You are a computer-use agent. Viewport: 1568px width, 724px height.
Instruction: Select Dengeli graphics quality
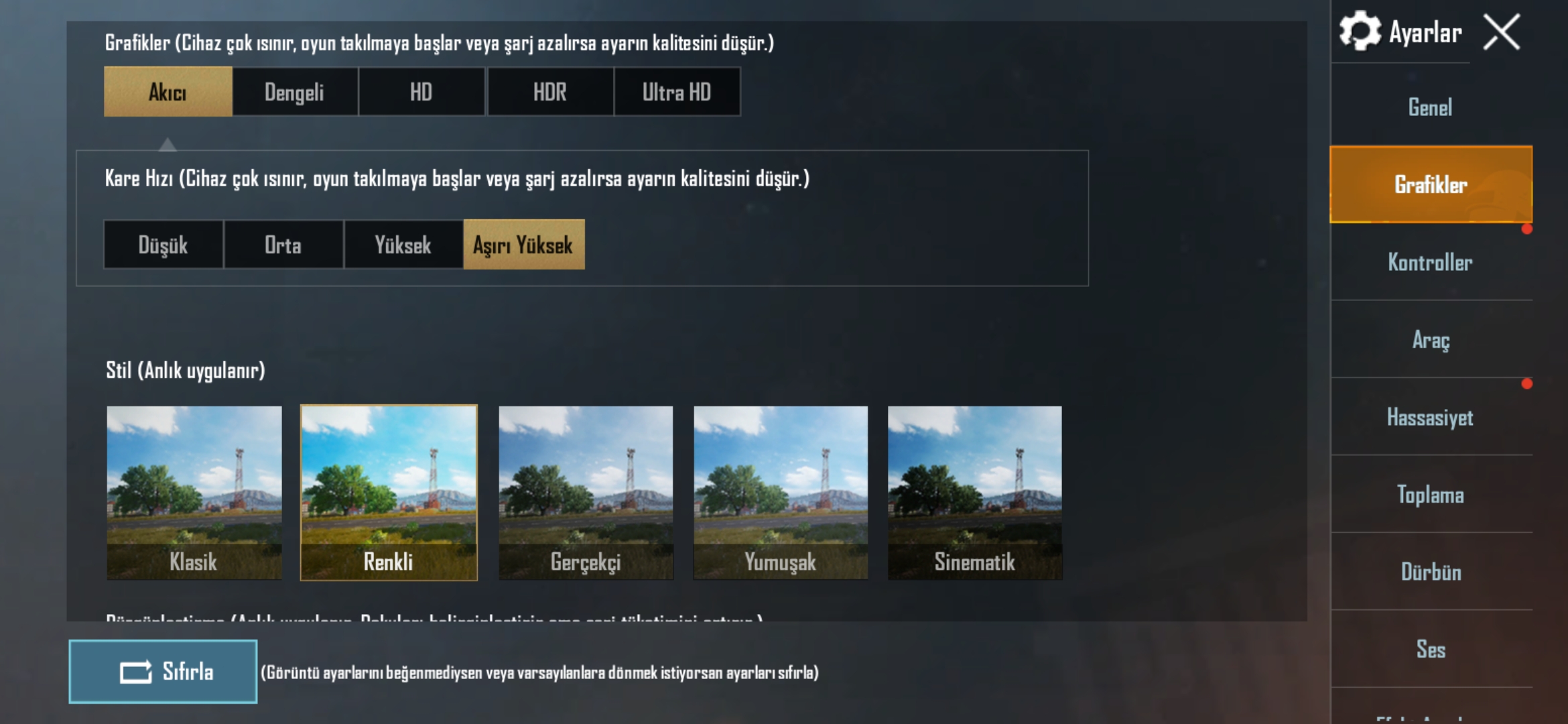(294, 92)
